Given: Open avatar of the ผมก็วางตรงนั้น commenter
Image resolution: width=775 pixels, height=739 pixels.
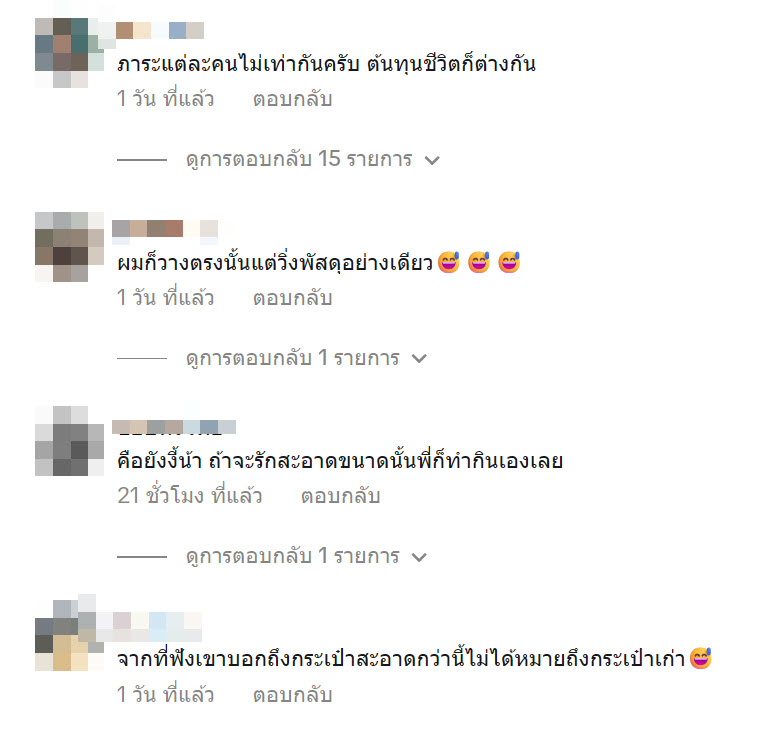Looking at the screenshot, I should pos(69,247).
